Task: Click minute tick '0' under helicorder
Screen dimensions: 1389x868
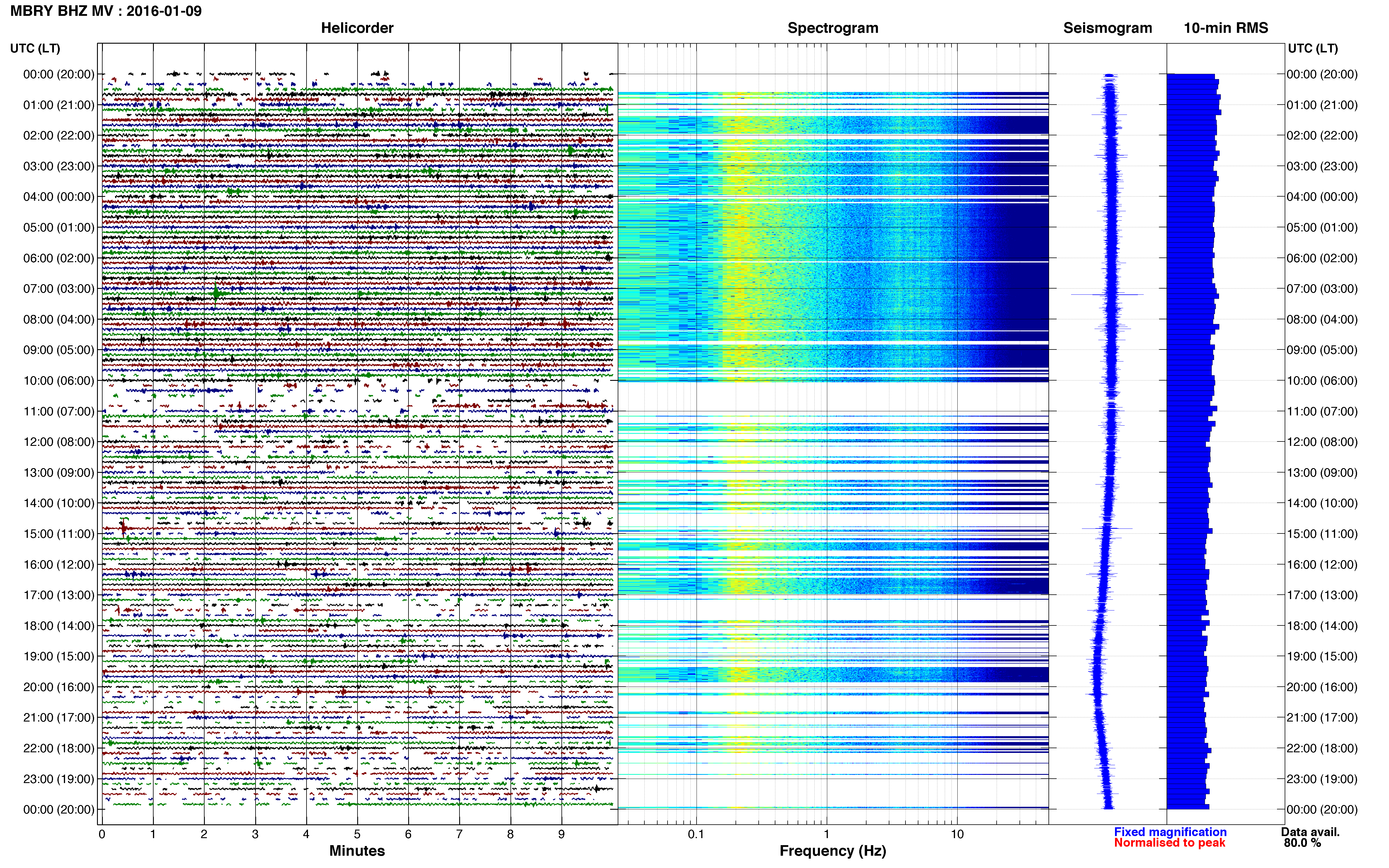Action: [x=102, y=835]
